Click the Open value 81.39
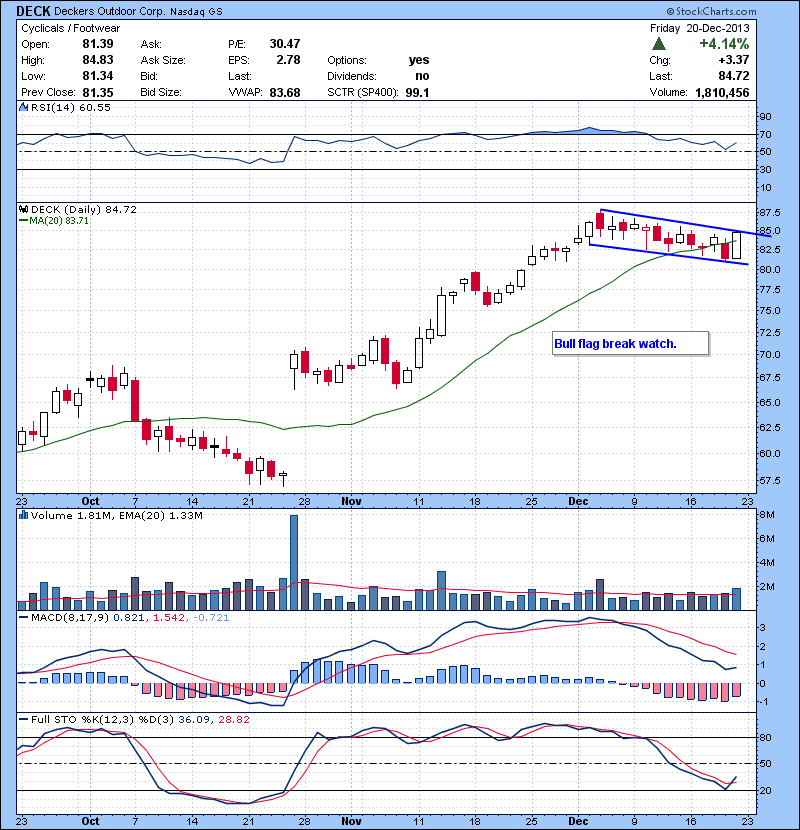 [98, 44]
